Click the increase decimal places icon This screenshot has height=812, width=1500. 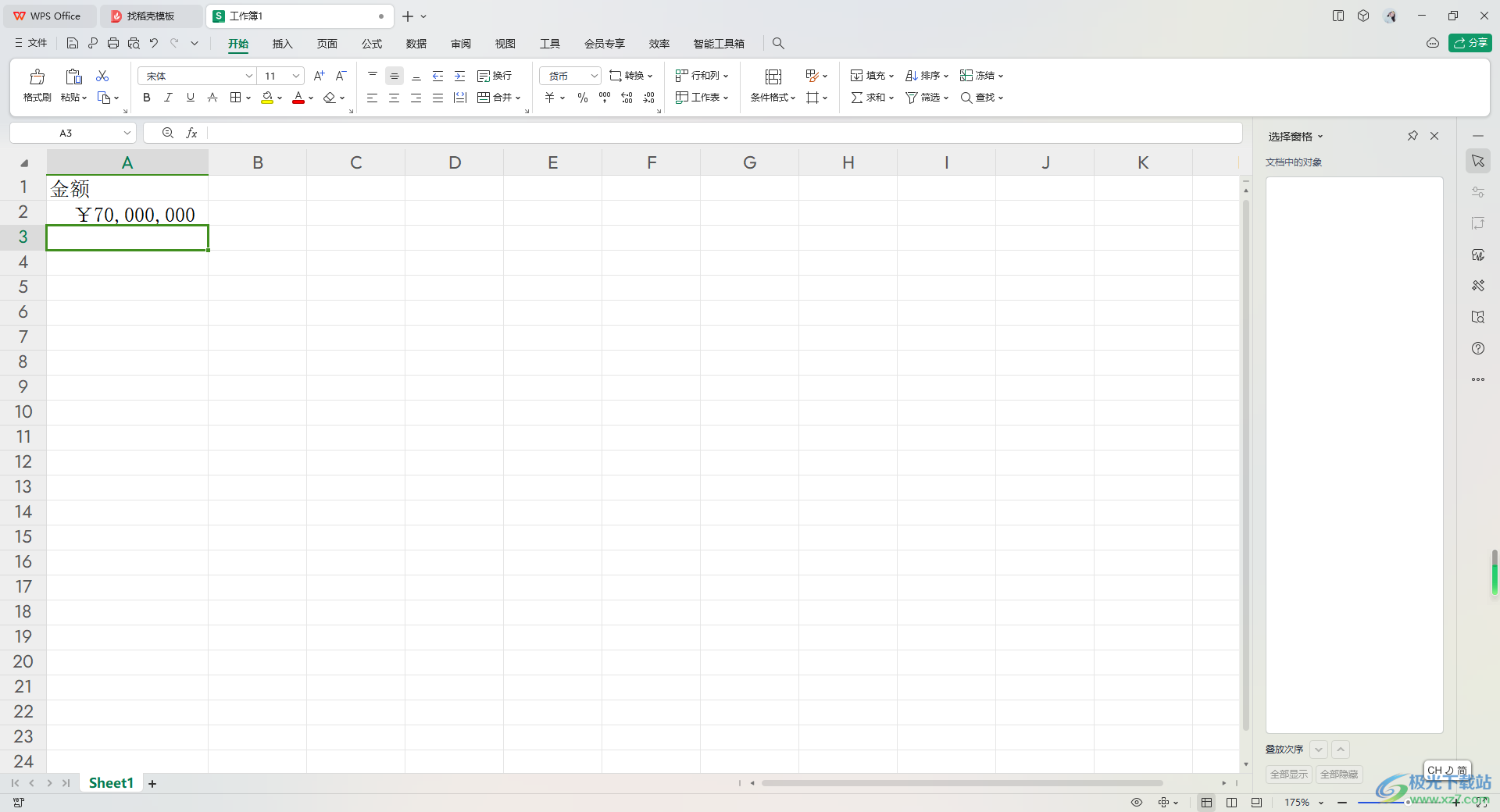(627, 98)
